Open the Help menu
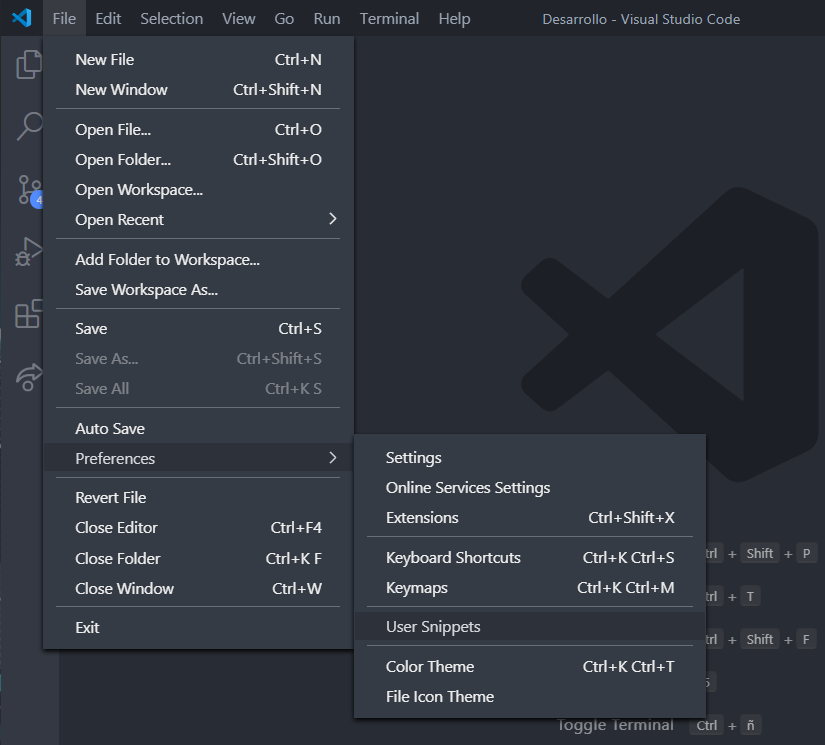This screenshot has width=825, height=745. tap(455, 18)
